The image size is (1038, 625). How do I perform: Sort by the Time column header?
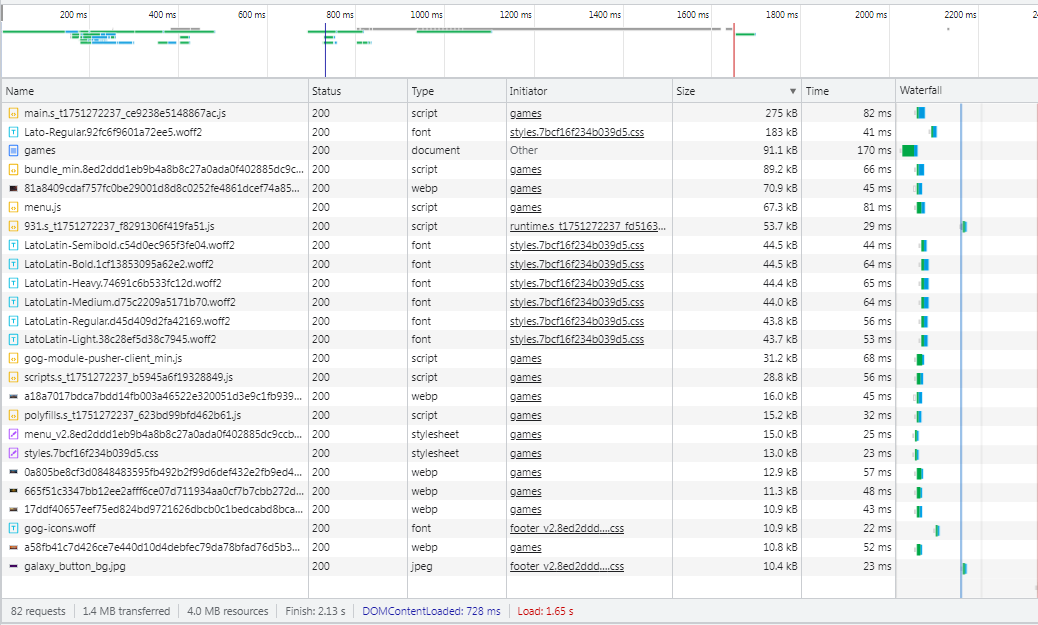coord(847,91)
